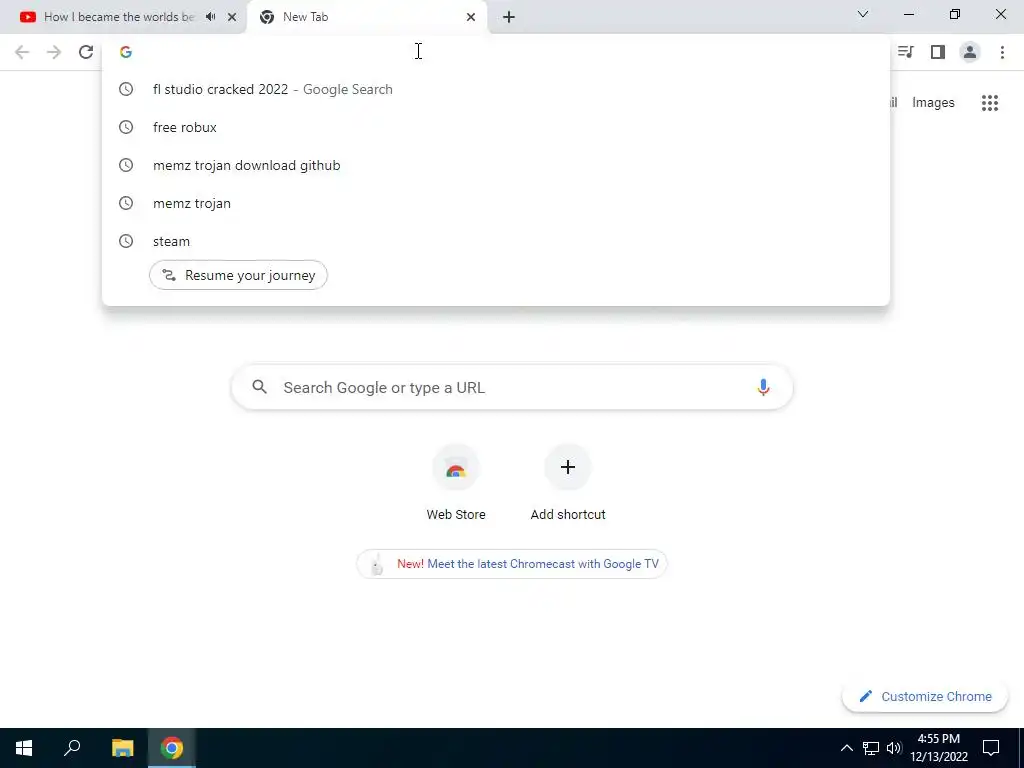
Task: Choose the 'free robux' history suggestion
Action: (x=496, y=127)
